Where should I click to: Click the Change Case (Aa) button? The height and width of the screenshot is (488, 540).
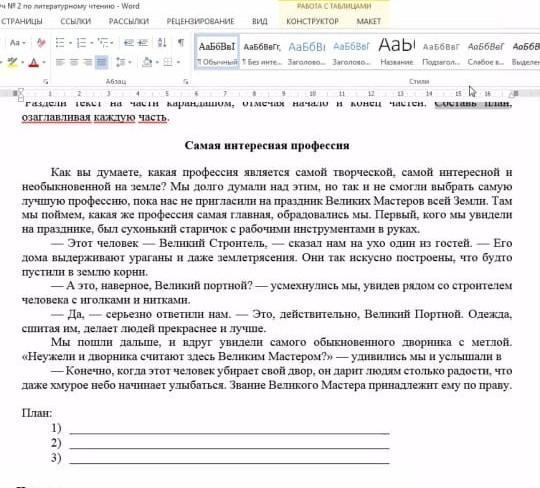point(15,43)
